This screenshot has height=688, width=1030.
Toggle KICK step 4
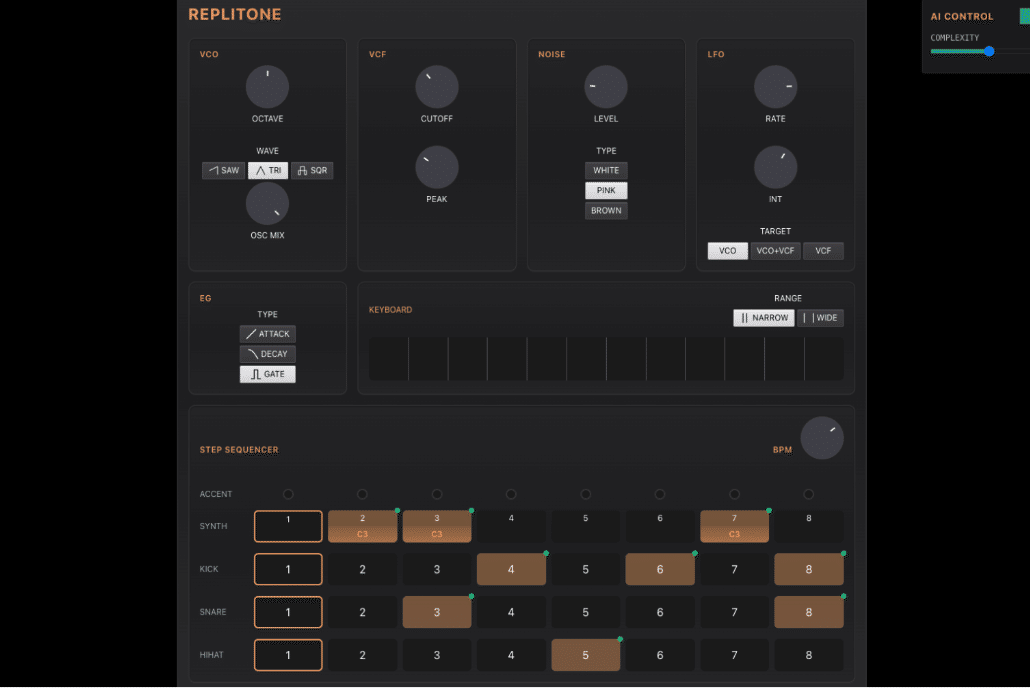pos(511,570)
